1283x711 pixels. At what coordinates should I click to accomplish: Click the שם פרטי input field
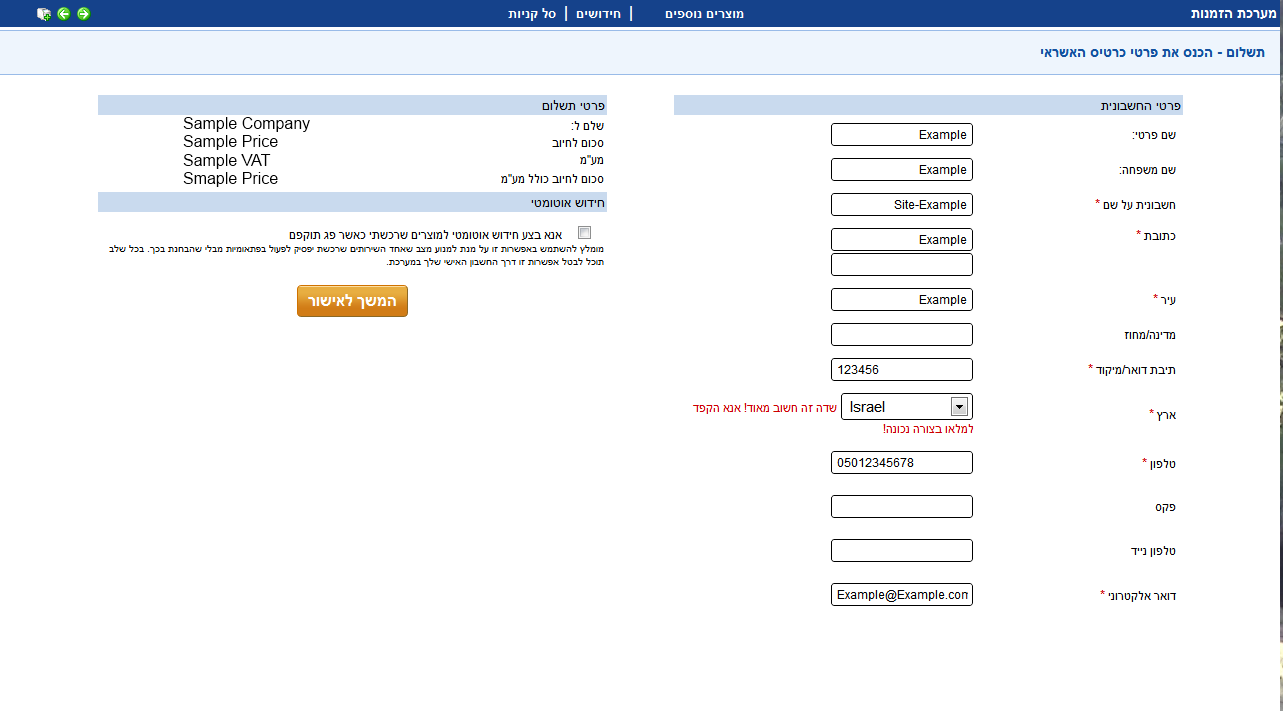coord(901,135)
